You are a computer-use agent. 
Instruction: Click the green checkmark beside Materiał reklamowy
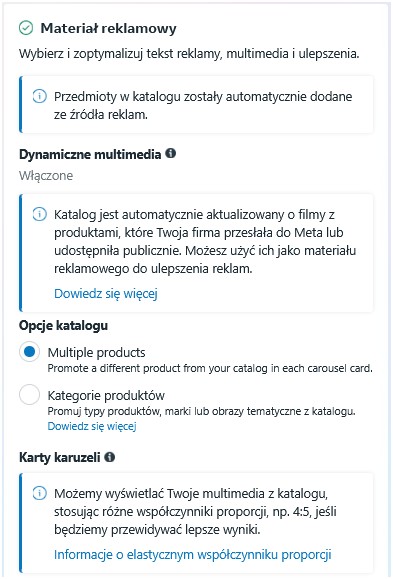[x=26, y=28]
